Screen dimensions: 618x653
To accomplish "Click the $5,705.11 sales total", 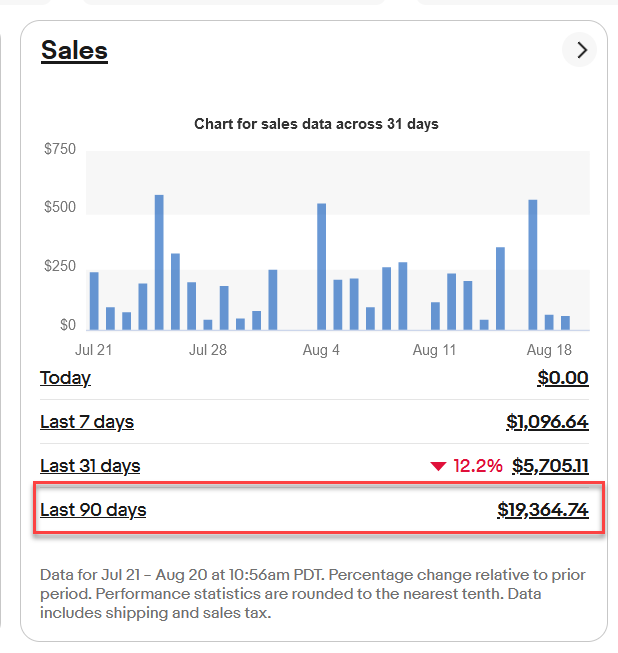I will (550, 466).
